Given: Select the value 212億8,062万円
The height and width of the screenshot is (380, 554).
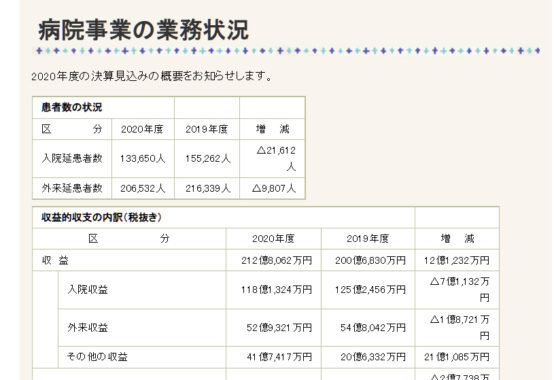Looking at the screenshot, I should [277, 261].
